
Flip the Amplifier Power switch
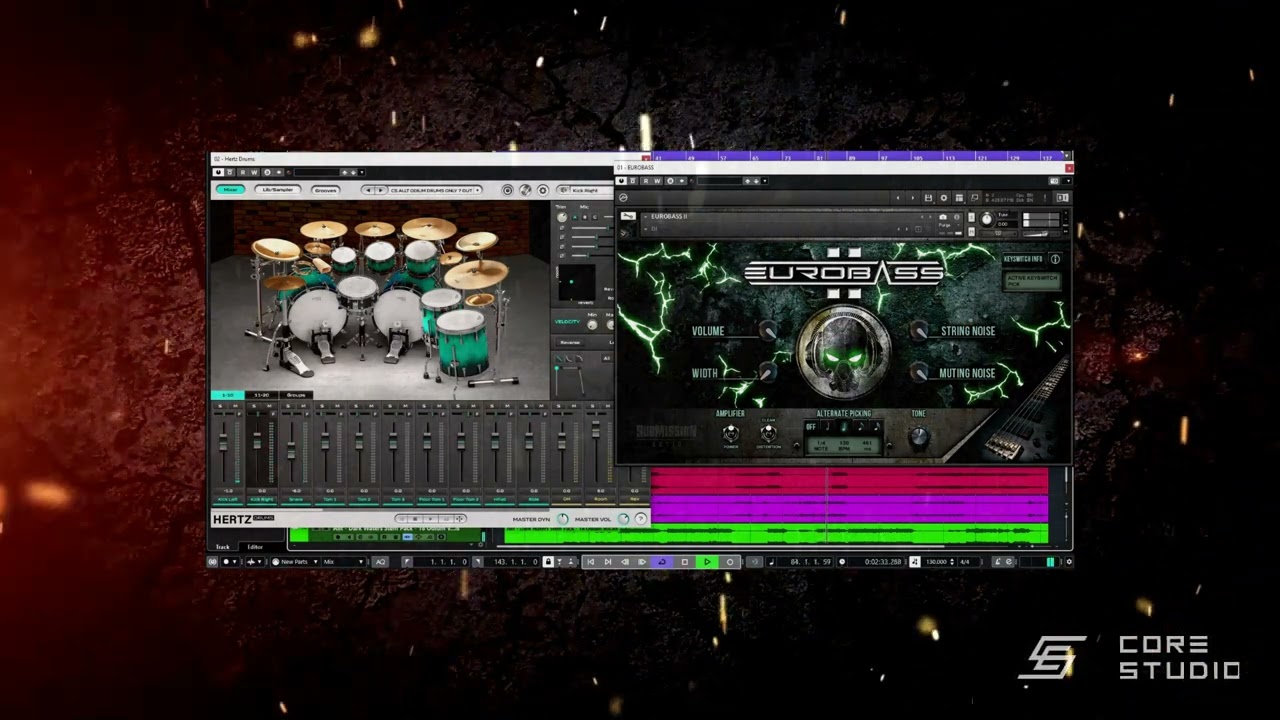pyautogui.click(x=730, y=433)
